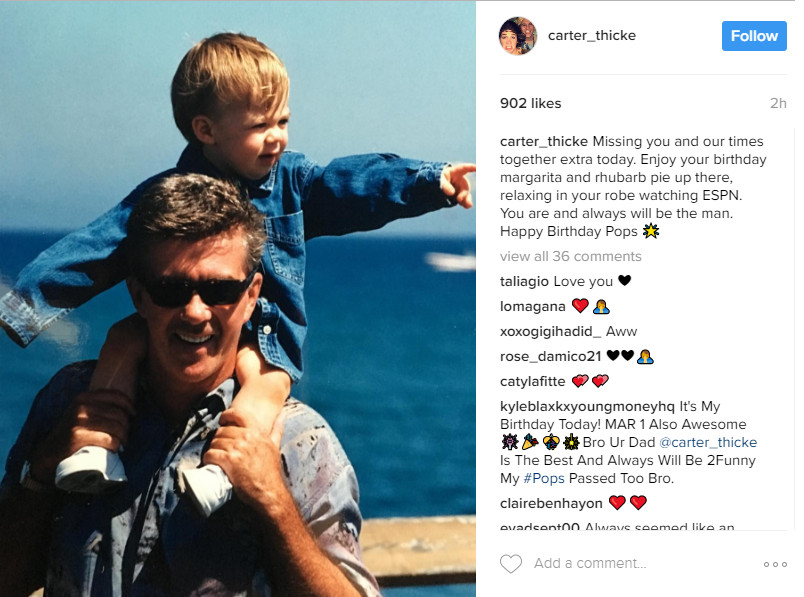804x597 pixels.
Task: Click the Follow button
Action: [x=754, y=36]
